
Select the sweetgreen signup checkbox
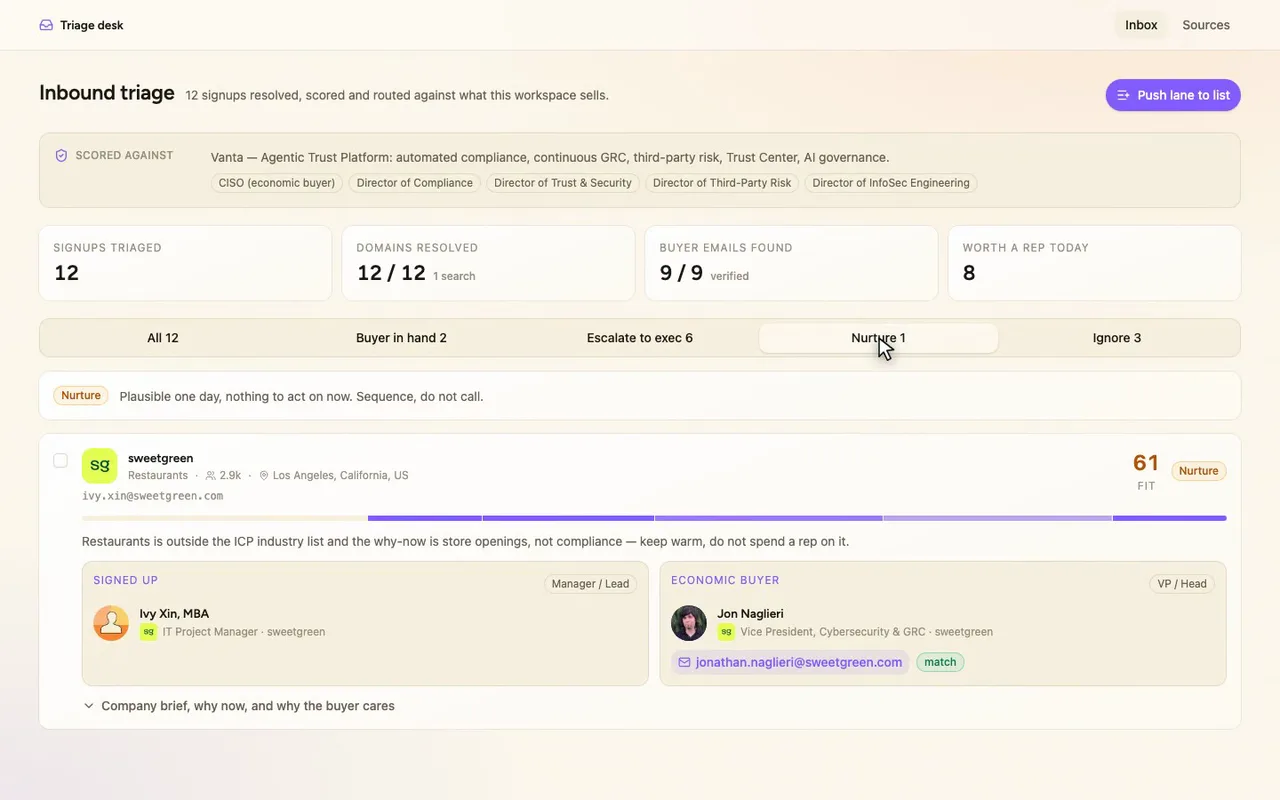click(x=61, y=460)
